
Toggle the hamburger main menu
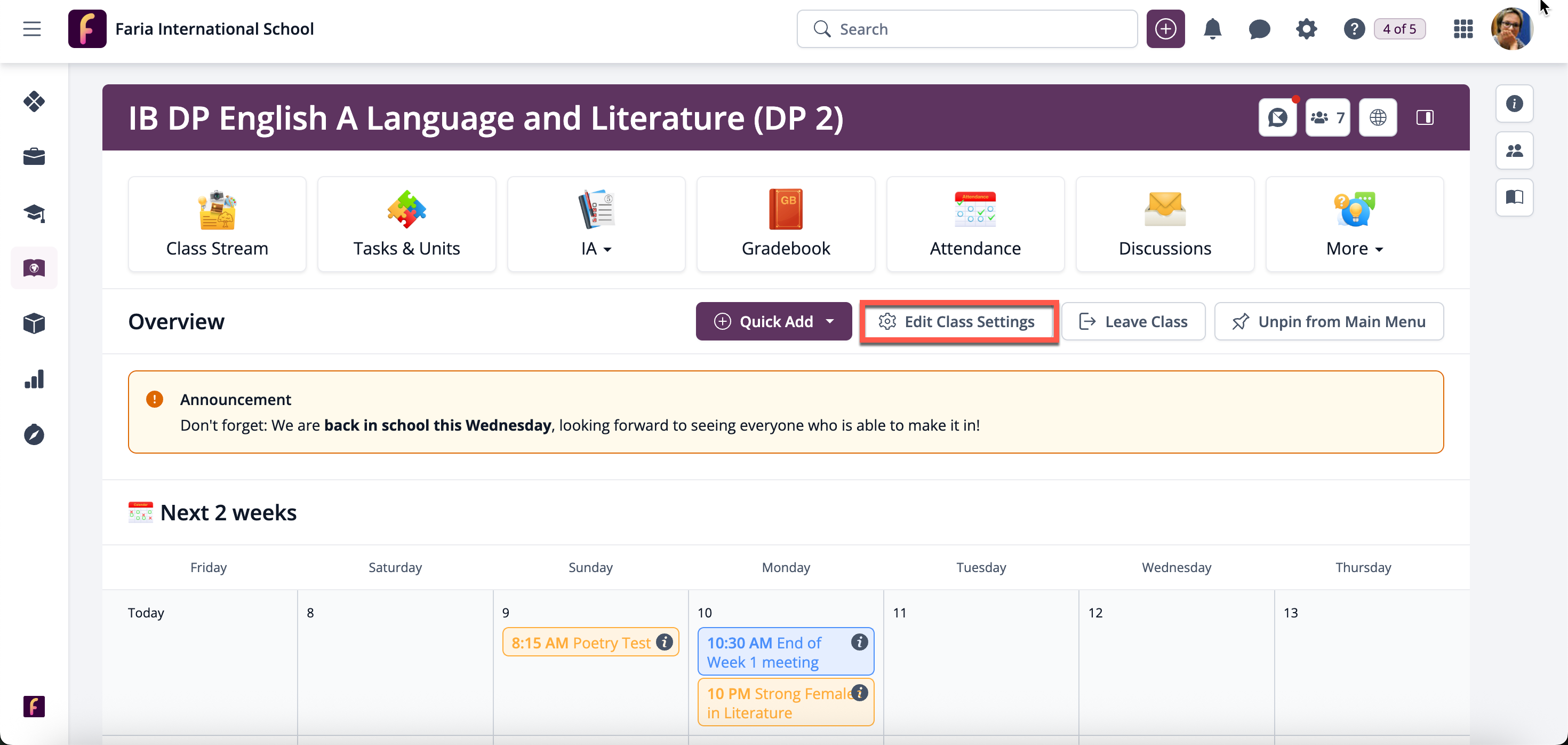click(31, 29)
